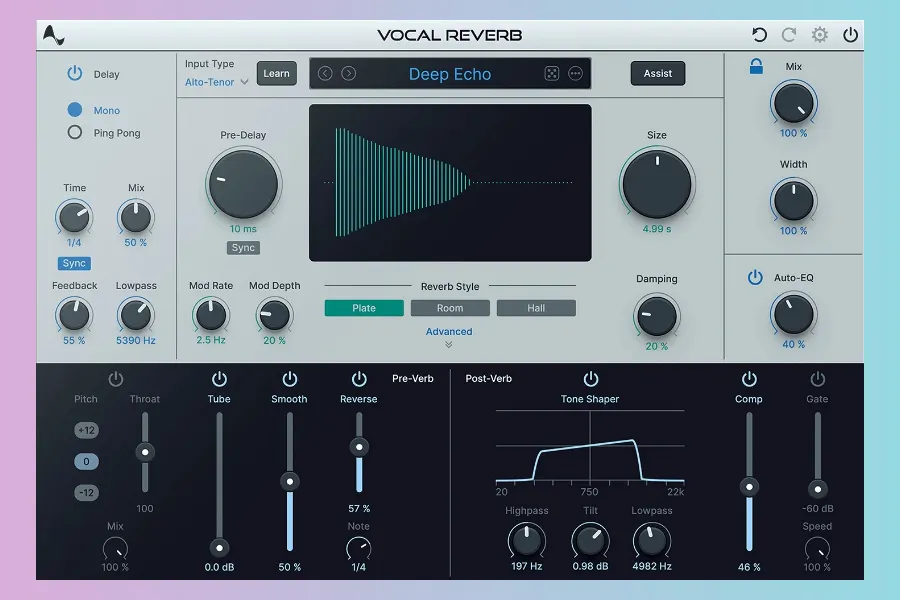
Task: Expand the Advanced reverb settings
Action: [449, 337]
